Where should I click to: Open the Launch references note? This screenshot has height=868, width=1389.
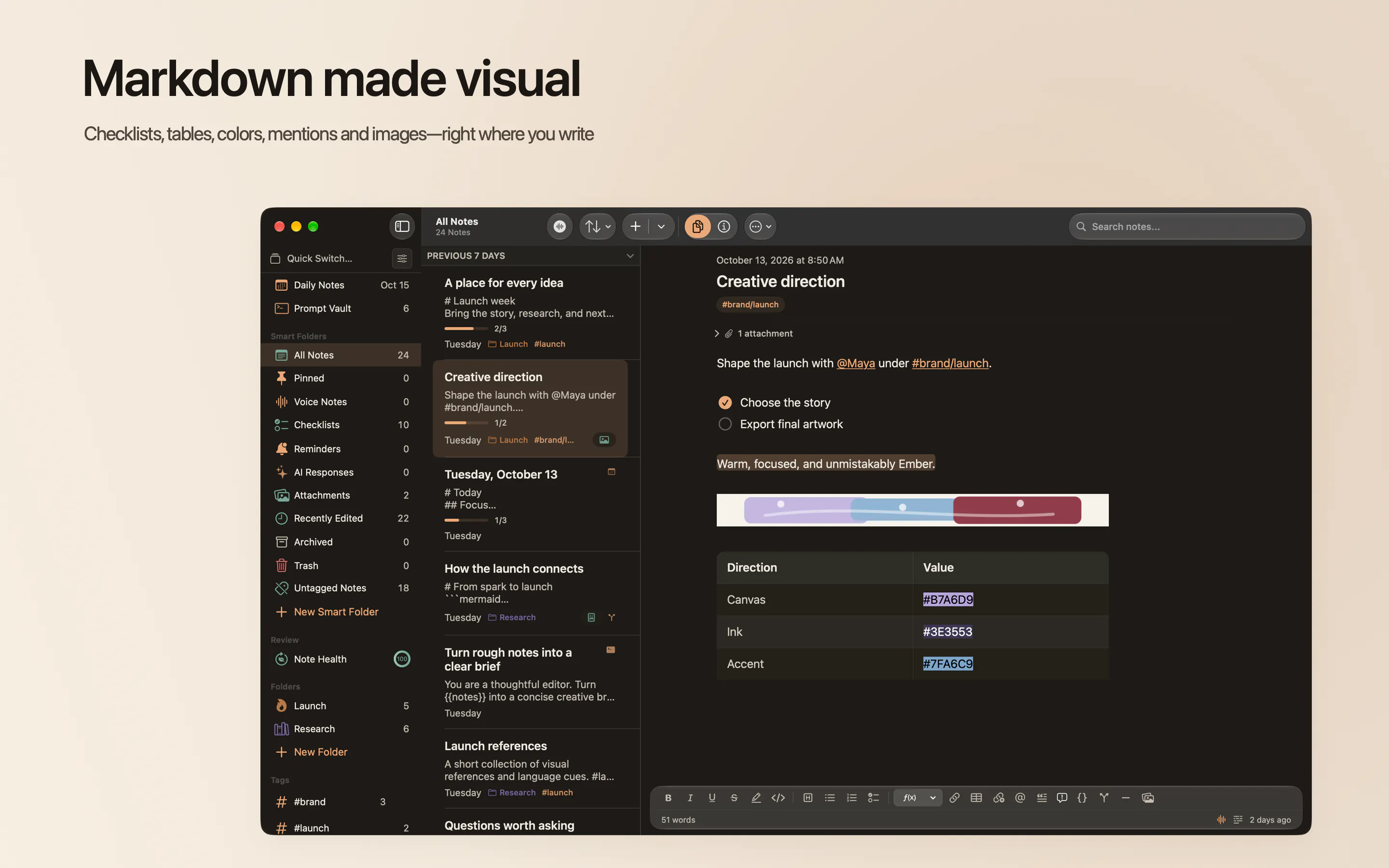click(531, 769)
